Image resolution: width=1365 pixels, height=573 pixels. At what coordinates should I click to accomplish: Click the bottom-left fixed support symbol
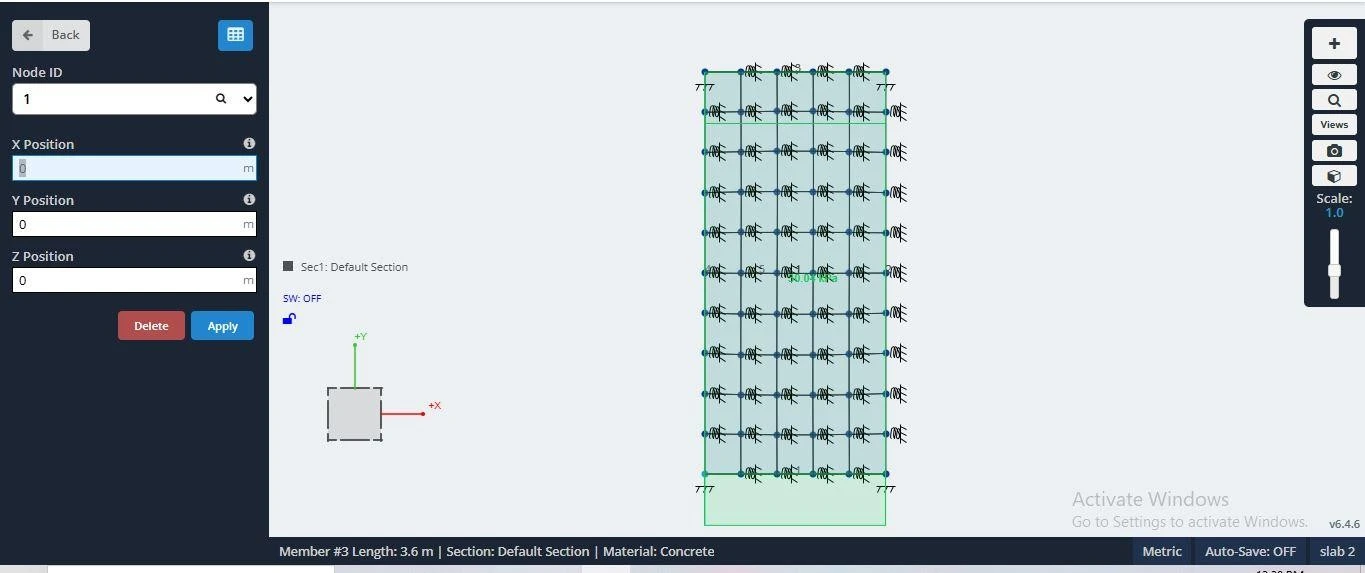coord(705,489)
